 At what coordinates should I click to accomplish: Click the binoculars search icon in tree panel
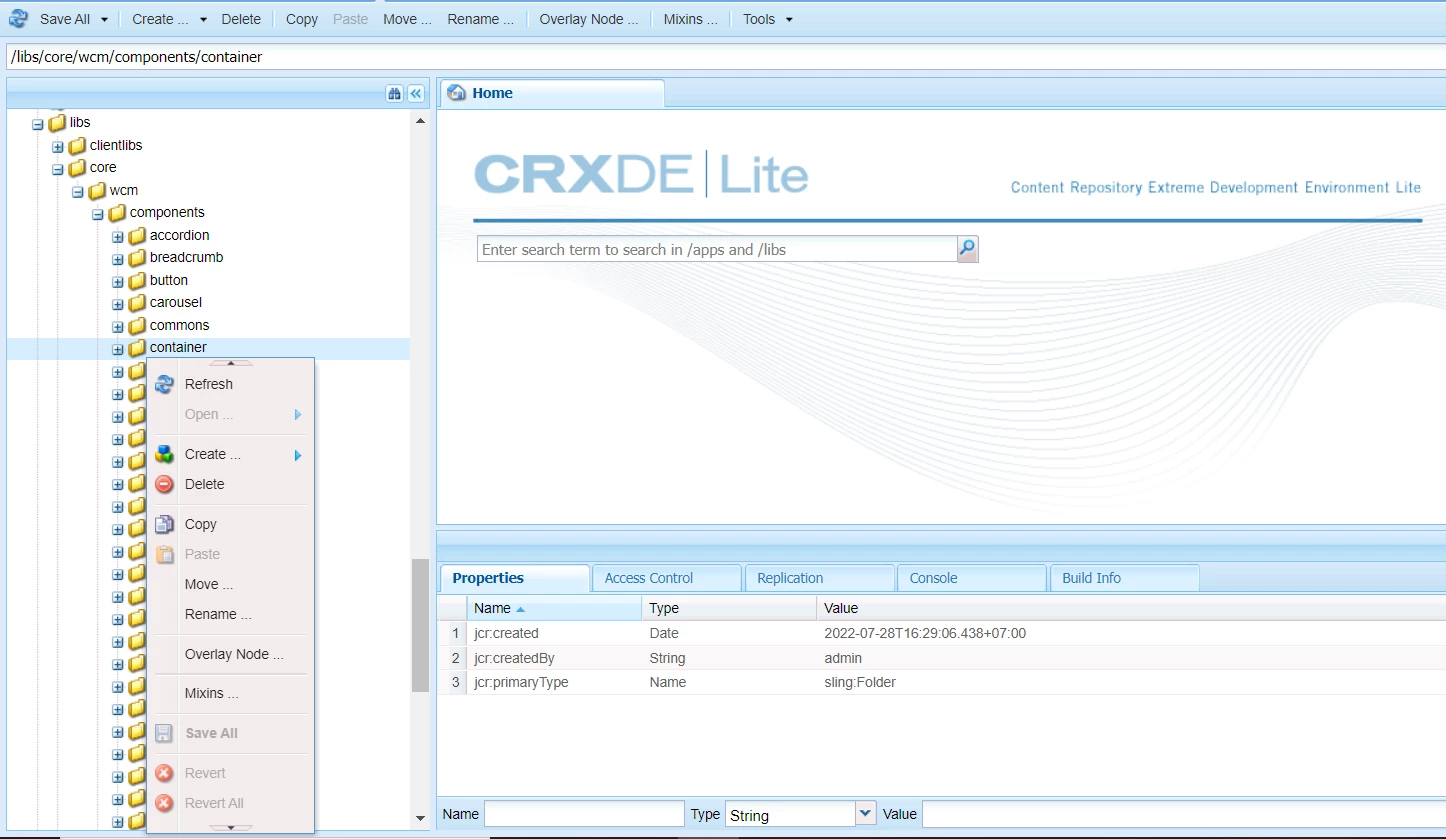[x=395, y=94]
